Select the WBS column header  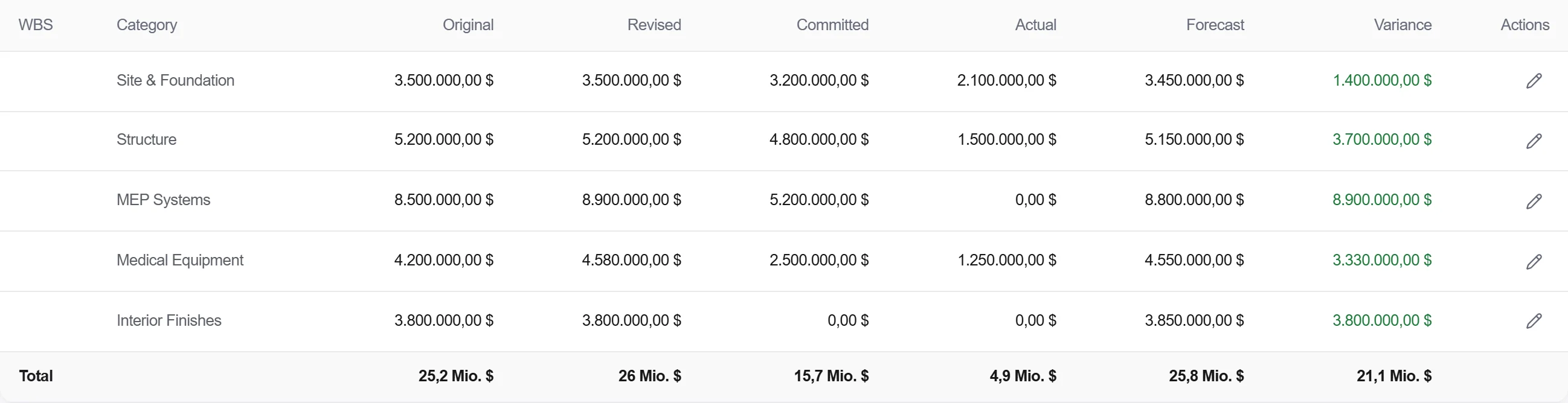(x=36, y=25)
